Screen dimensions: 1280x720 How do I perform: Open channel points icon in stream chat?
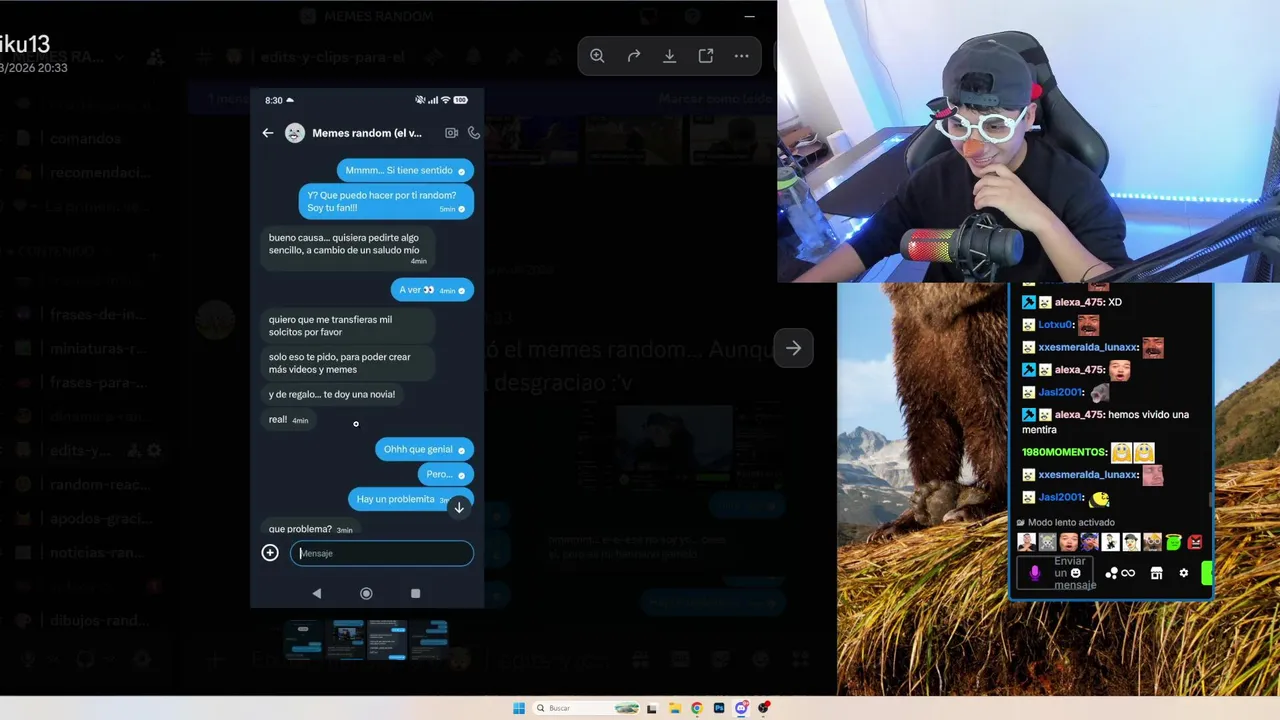point(1111,573)
